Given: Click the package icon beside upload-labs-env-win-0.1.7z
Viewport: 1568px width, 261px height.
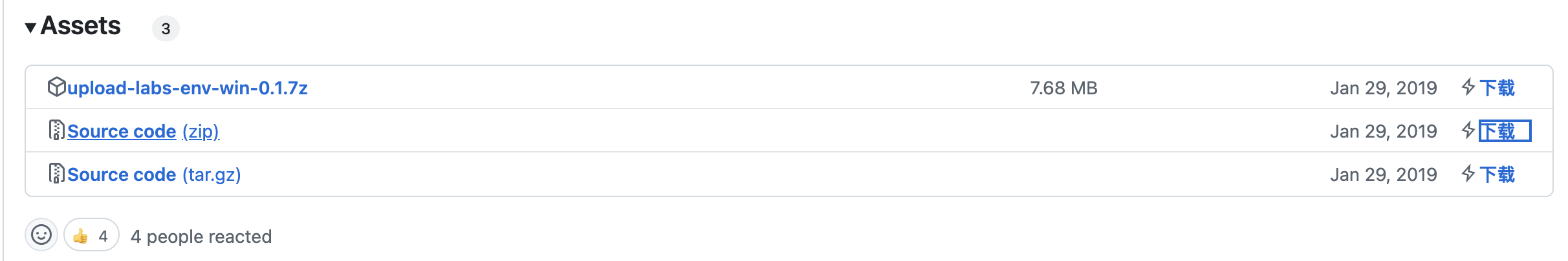Looking at the screenshot, I should tap(56, 87).
